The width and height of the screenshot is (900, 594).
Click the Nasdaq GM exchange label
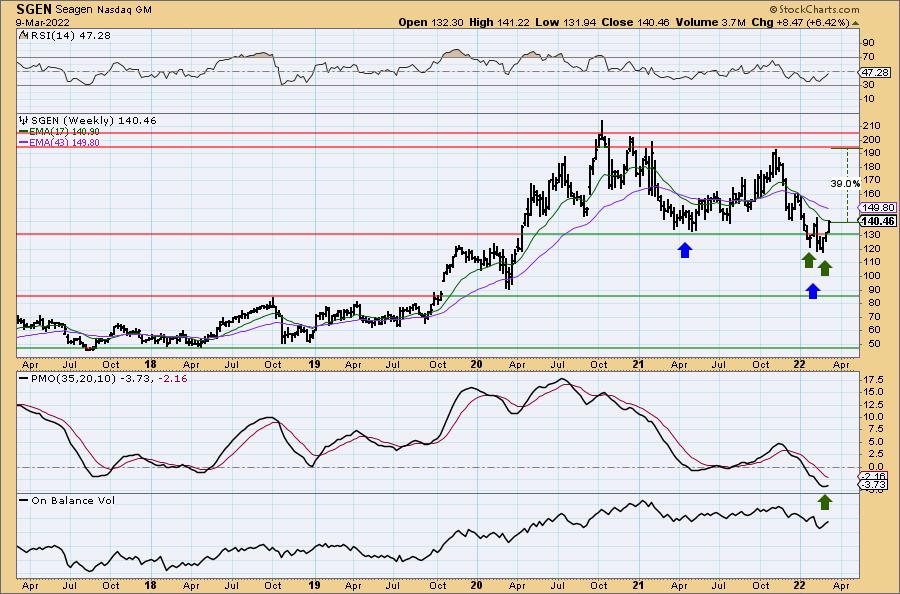(x=127, y=10)
